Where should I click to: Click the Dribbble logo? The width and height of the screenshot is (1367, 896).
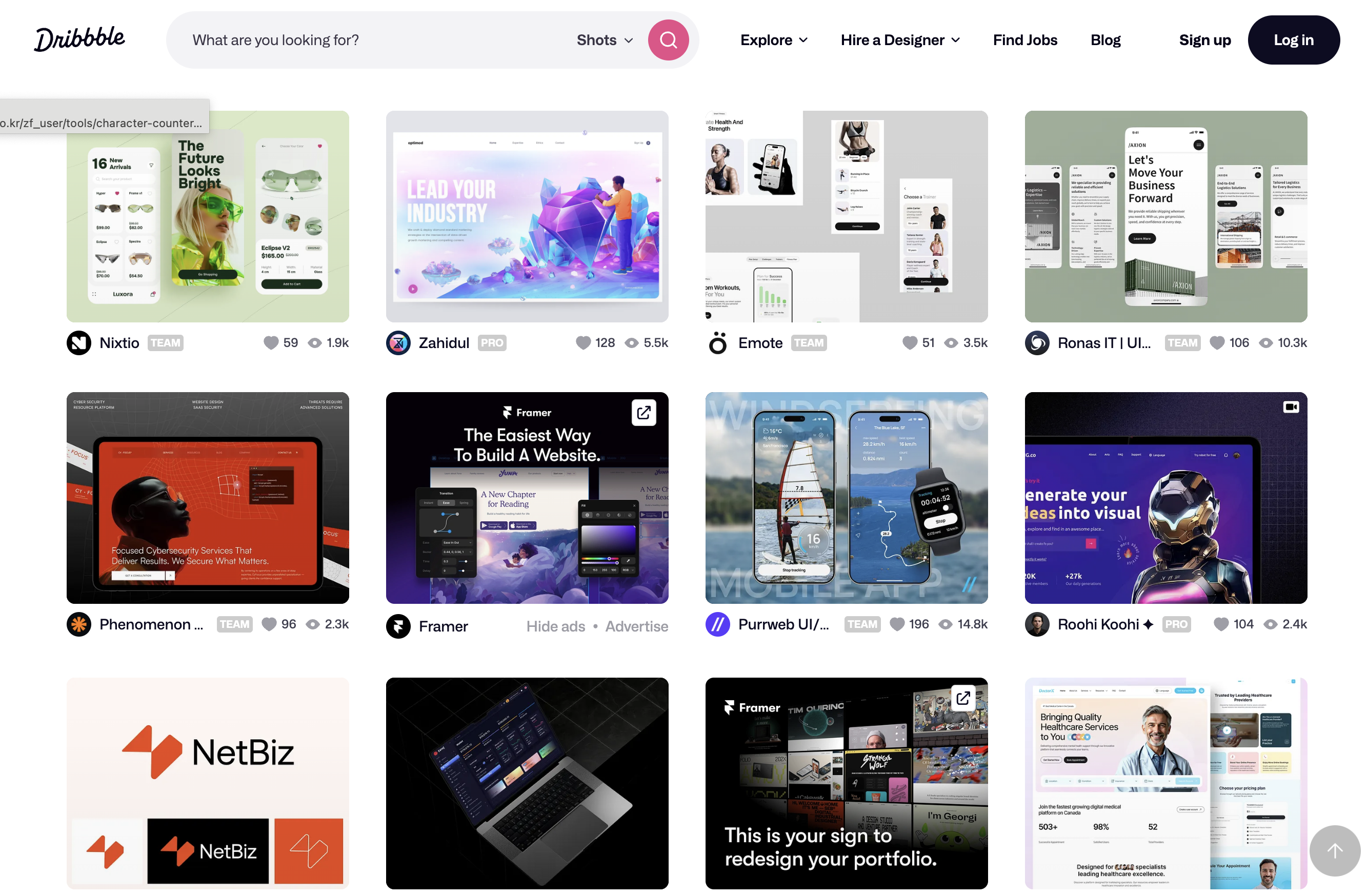tap(79, 38)
